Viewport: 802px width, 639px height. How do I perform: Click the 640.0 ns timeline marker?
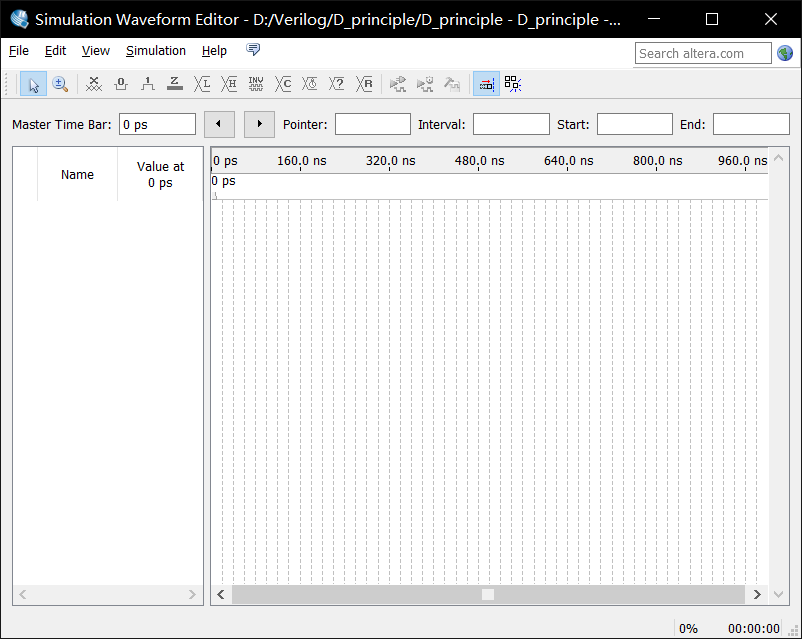click(x=568, y=161)
